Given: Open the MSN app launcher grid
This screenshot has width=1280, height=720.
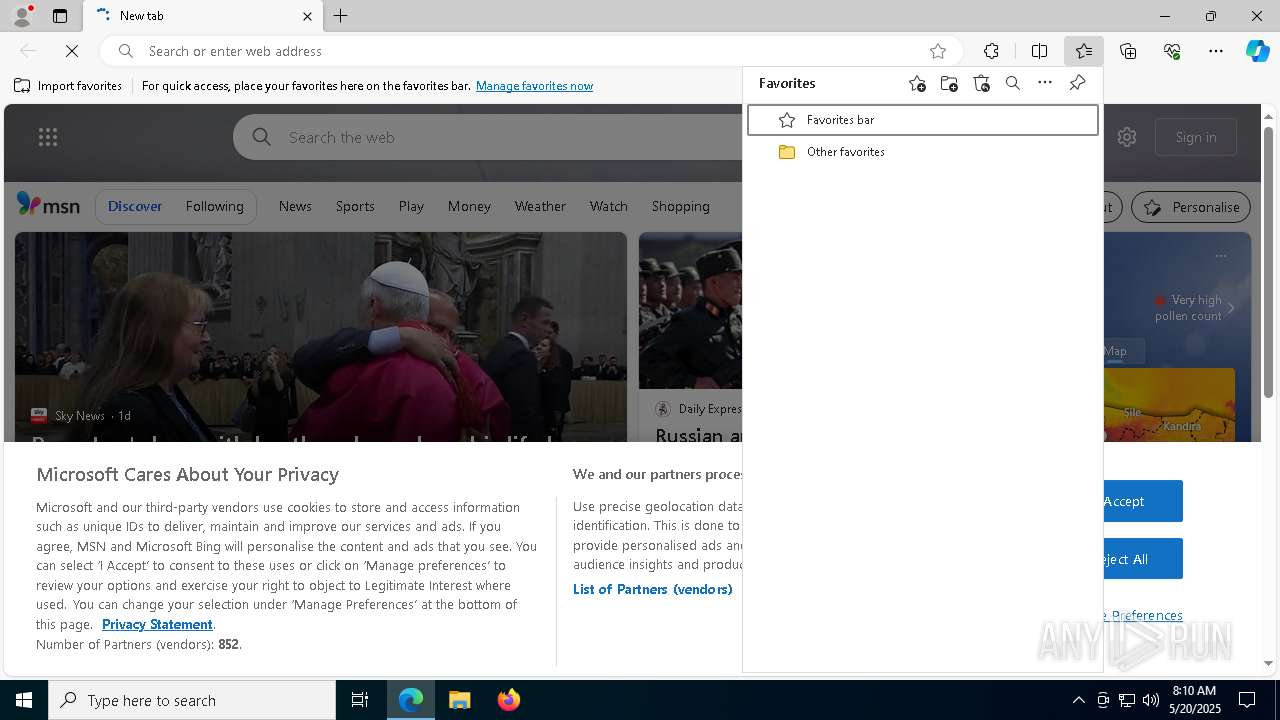Looking at the screenshot, I should (48, 137).
